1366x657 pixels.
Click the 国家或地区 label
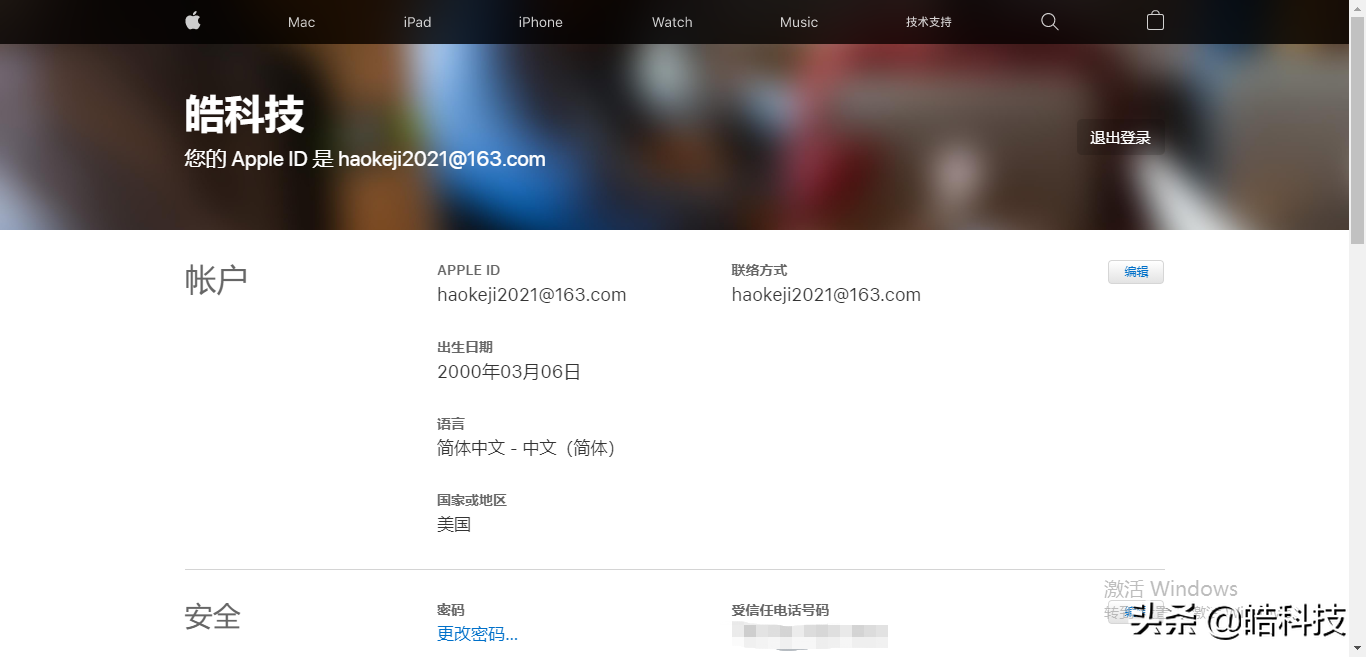472,500
